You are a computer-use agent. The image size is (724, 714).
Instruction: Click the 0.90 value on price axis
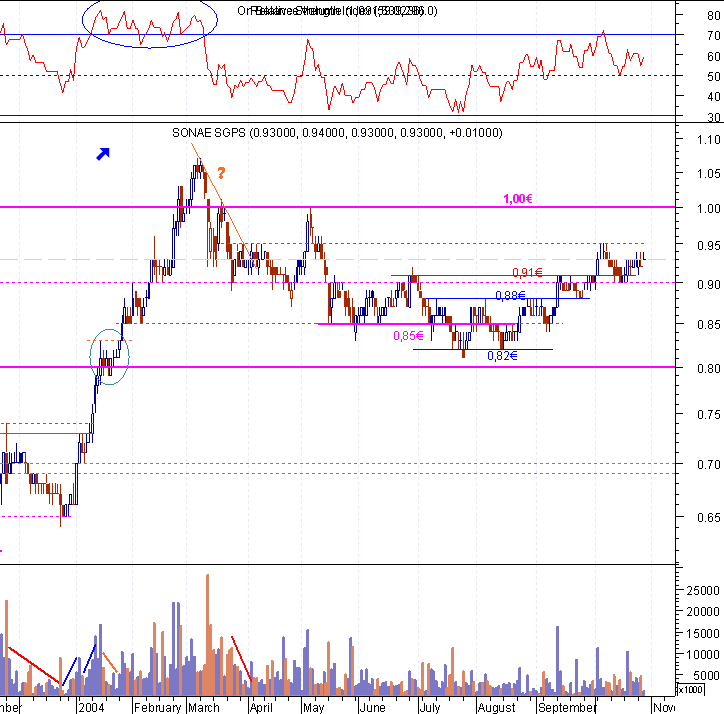(709, 284)
